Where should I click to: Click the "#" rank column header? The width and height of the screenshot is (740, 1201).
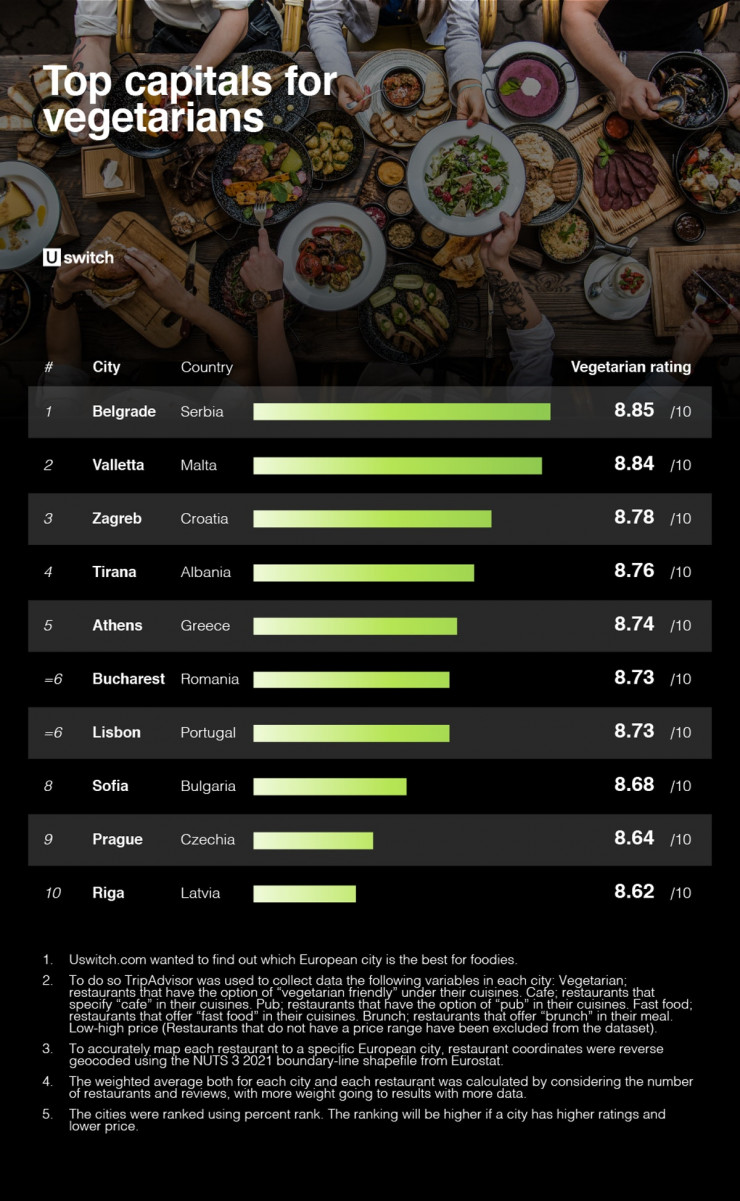pos(48,367)
